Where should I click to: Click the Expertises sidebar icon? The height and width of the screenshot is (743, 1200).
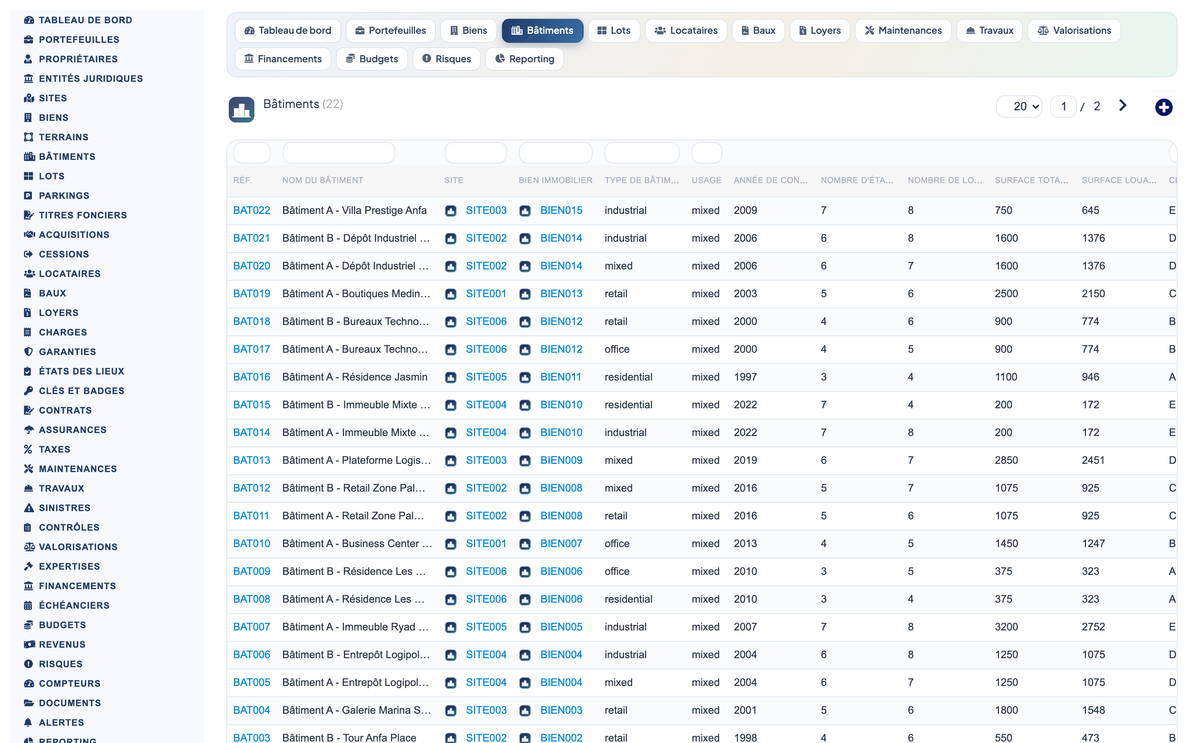coord(28,566)
